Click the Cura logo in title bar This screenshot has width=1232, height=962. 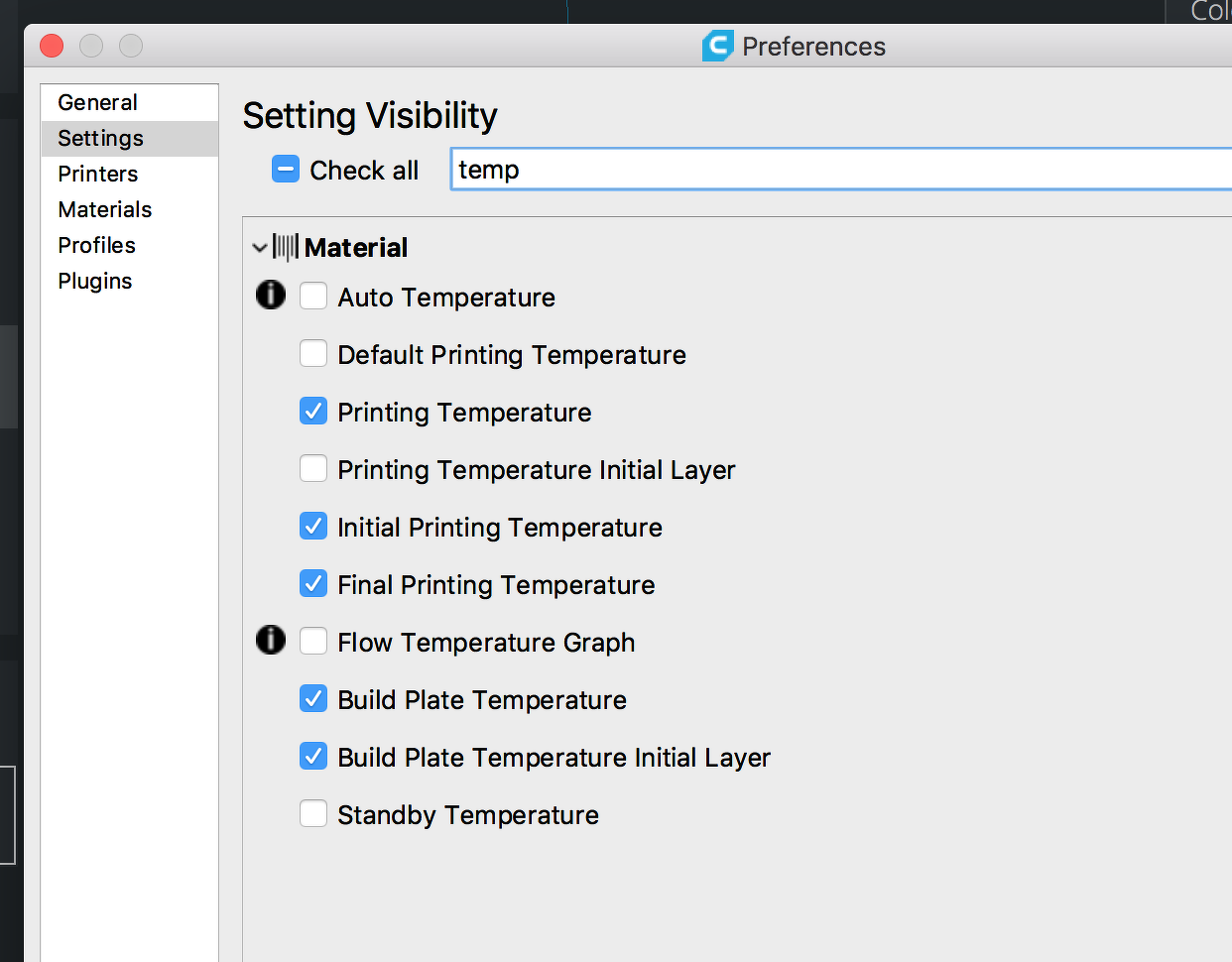(x=717, y=46)
